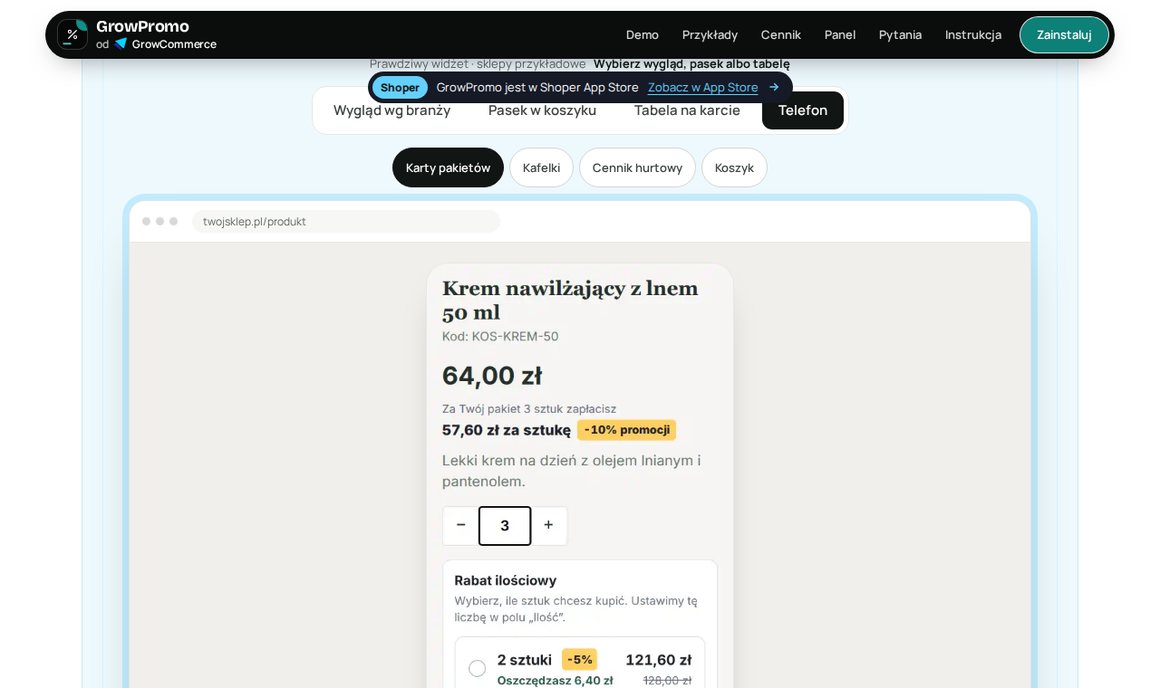This screenshot has width=1160, height=688.
Task: Click the Rabat ilościowy heading
Action: 505,581
